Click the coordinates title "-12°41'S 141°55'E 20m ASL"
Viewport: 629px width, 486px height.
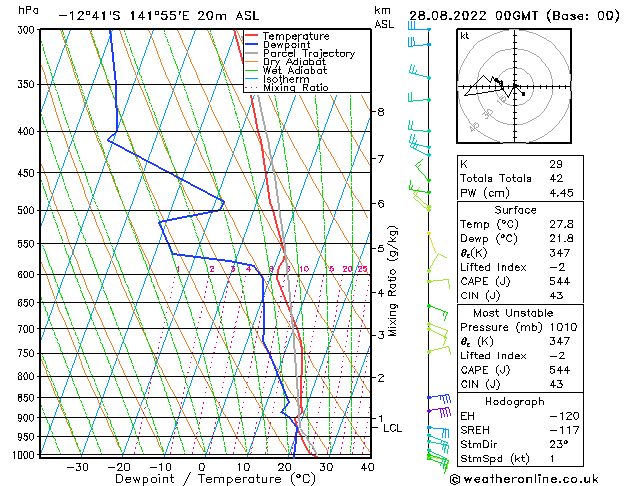pyautogui.click(x=159, y=16)
